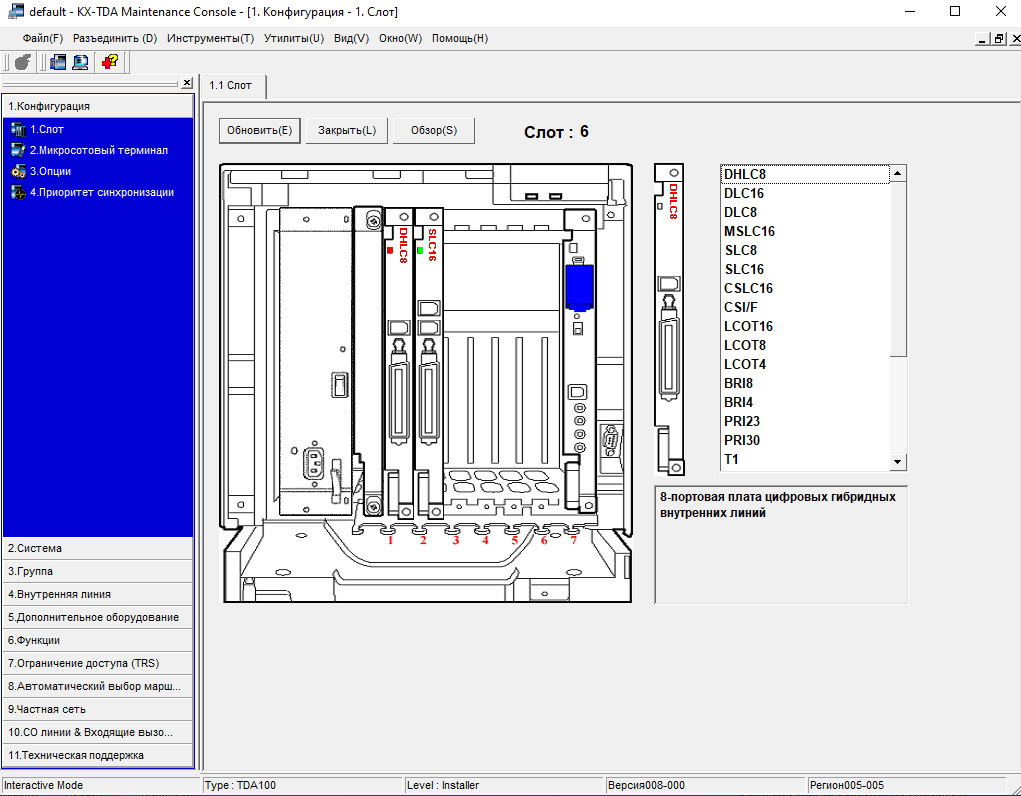Viewport: 1021px width, 796px height.
Task: Select MSLC16 in the card list
Action: coord(805,231)
